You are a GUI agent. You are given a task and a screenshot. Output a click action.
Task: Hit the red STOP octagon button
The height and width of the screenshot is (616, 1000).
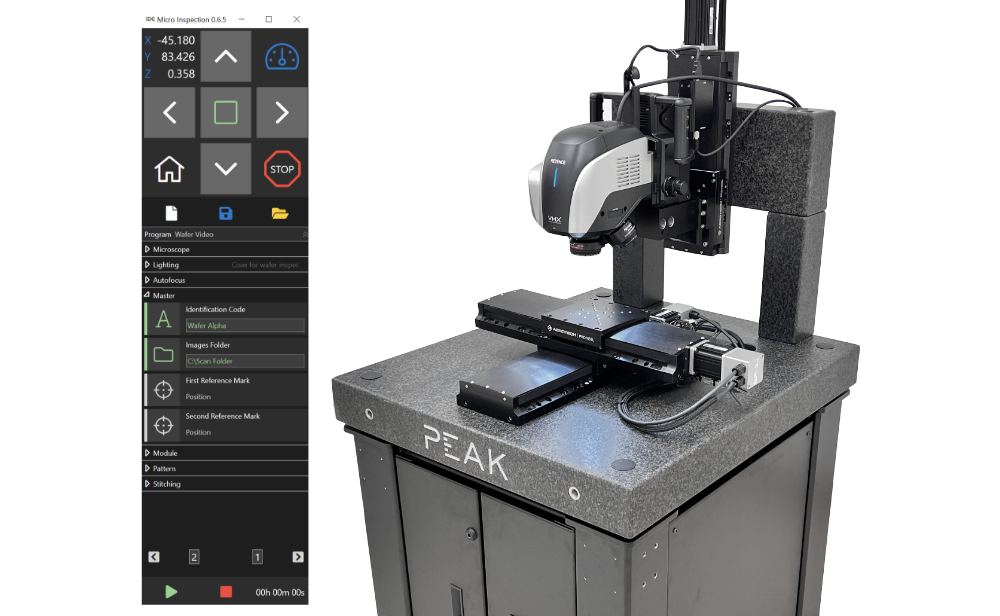(x=282, y=169)
